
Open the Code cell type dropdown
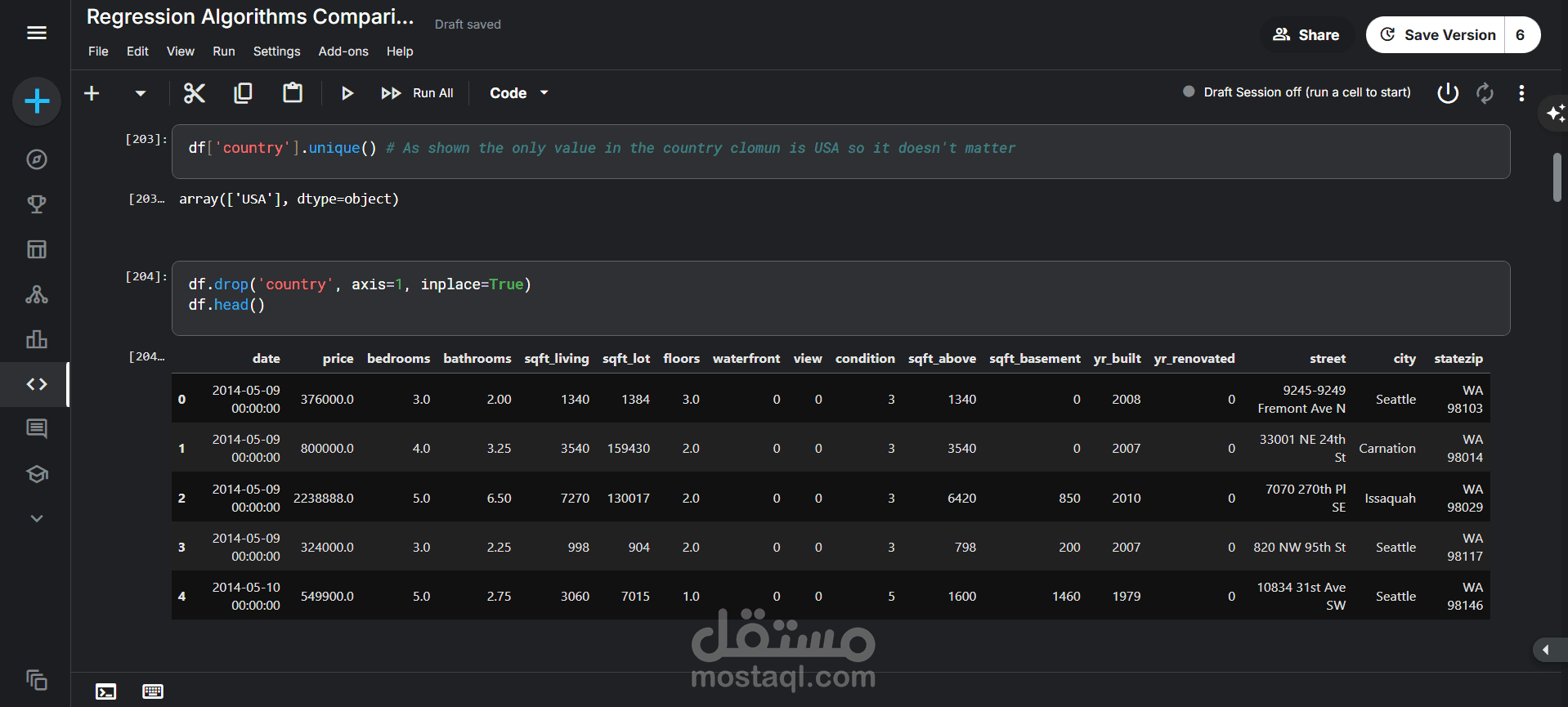point(518,93)
